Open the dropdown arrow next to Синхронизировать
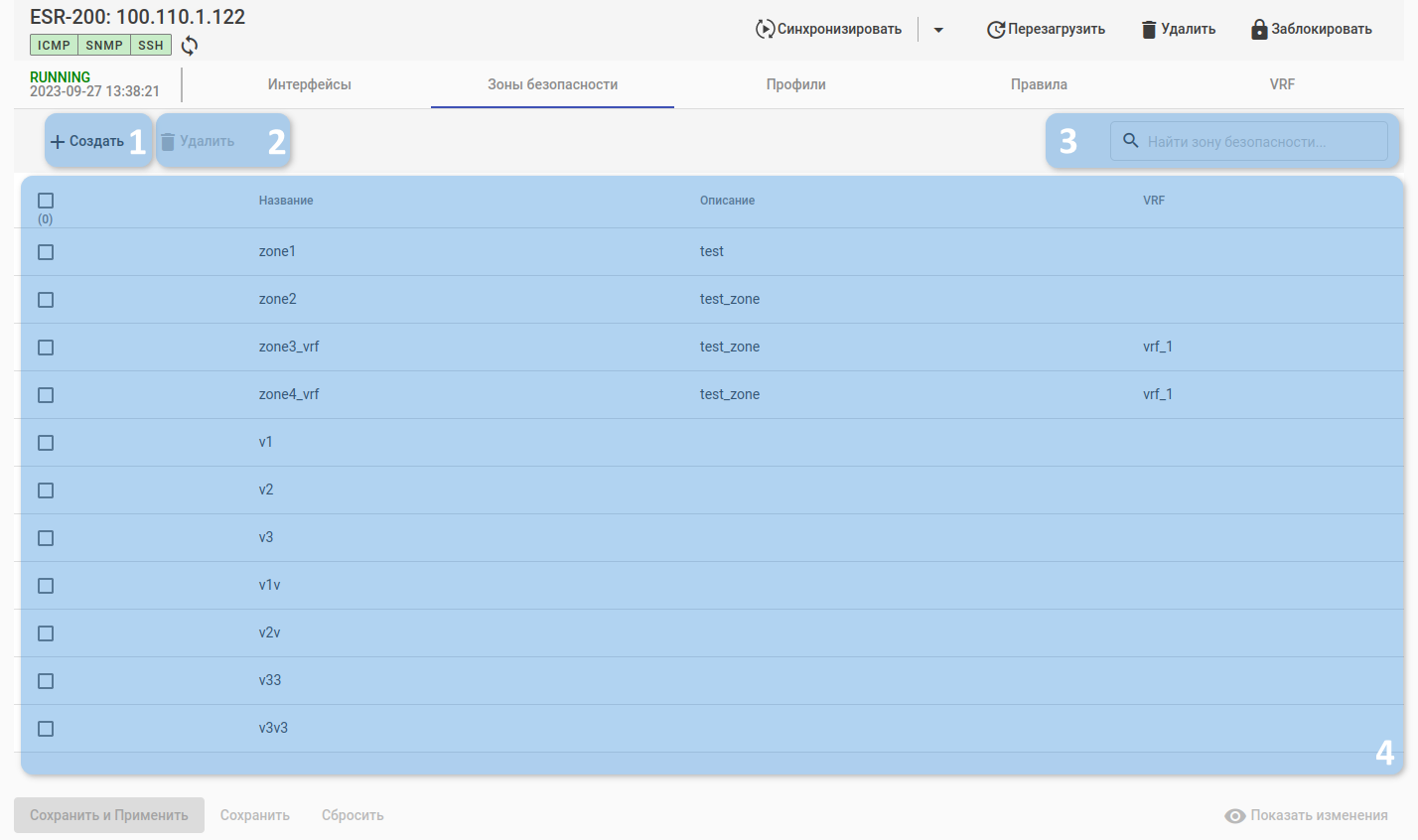This screenshot has width=1418, height=840. (x=938, y=30)
